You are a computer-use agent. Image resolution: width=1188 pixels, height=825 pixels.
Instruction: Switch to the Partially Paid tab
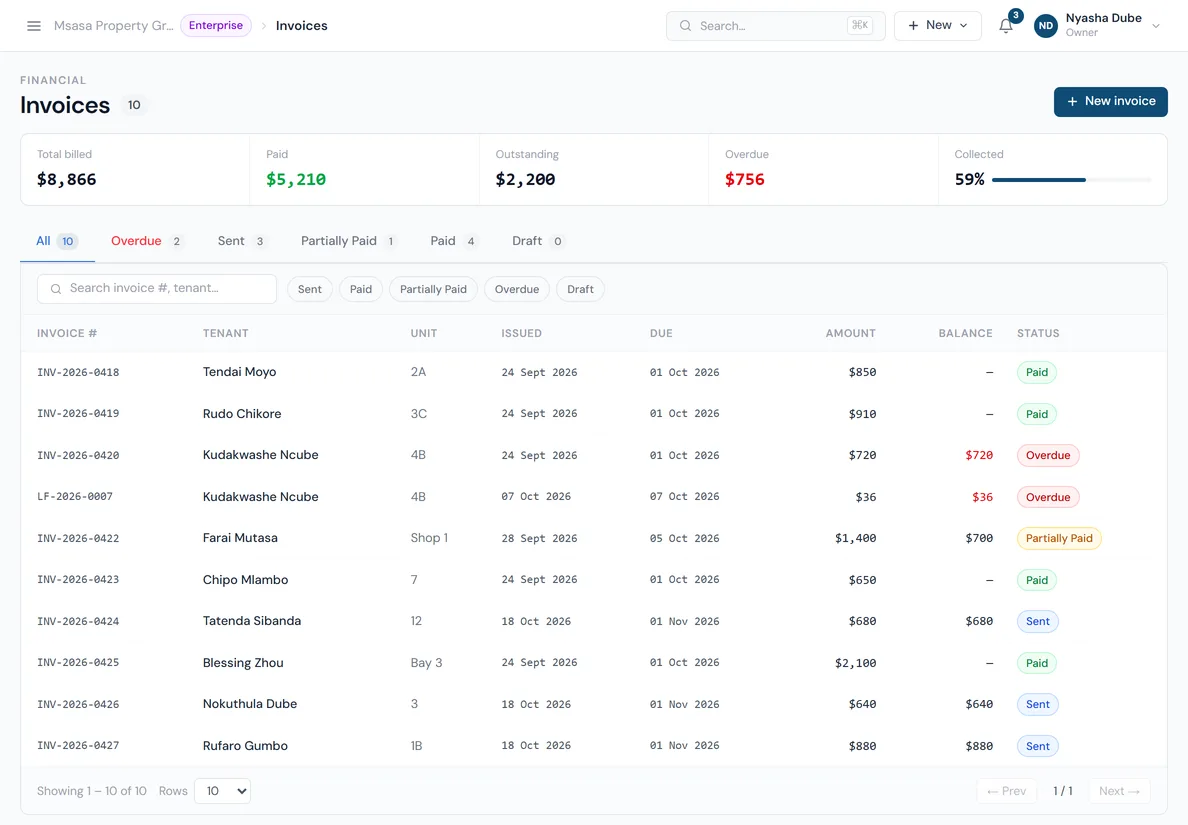click(349, 241)
